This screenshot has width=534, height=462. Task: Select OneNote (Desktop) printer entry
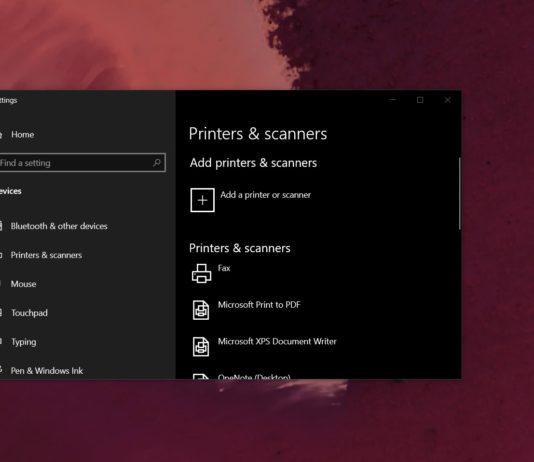point(254,377)
